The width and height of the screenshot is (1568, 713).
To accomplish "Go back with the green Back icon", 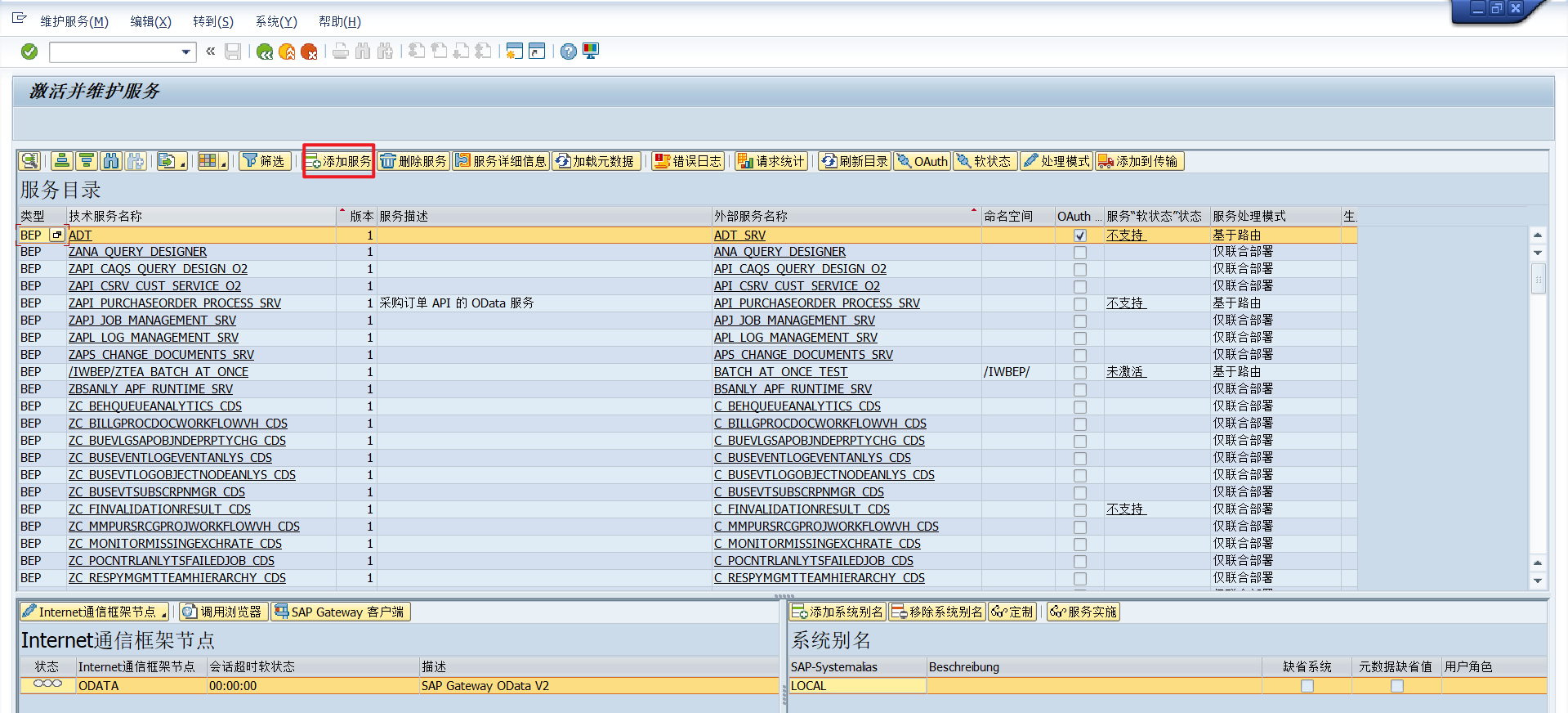I will [x=265, y=52].
